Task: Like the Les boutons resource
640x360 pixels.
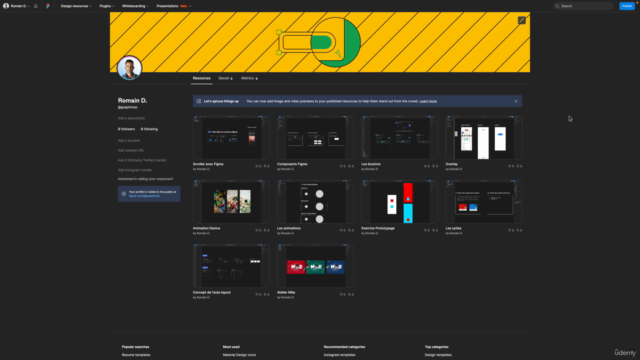Action: click(x=425, y=166)
